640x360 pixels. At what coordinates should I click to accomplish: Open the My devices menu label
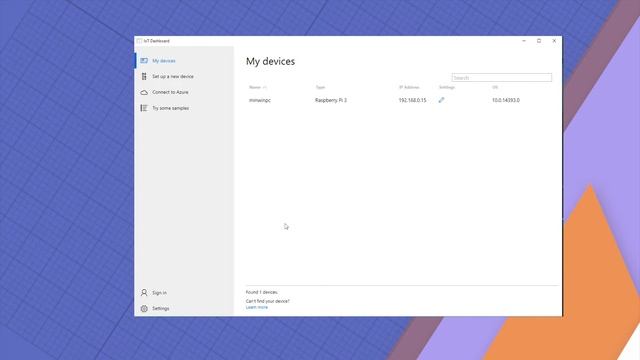coord(164,61)
